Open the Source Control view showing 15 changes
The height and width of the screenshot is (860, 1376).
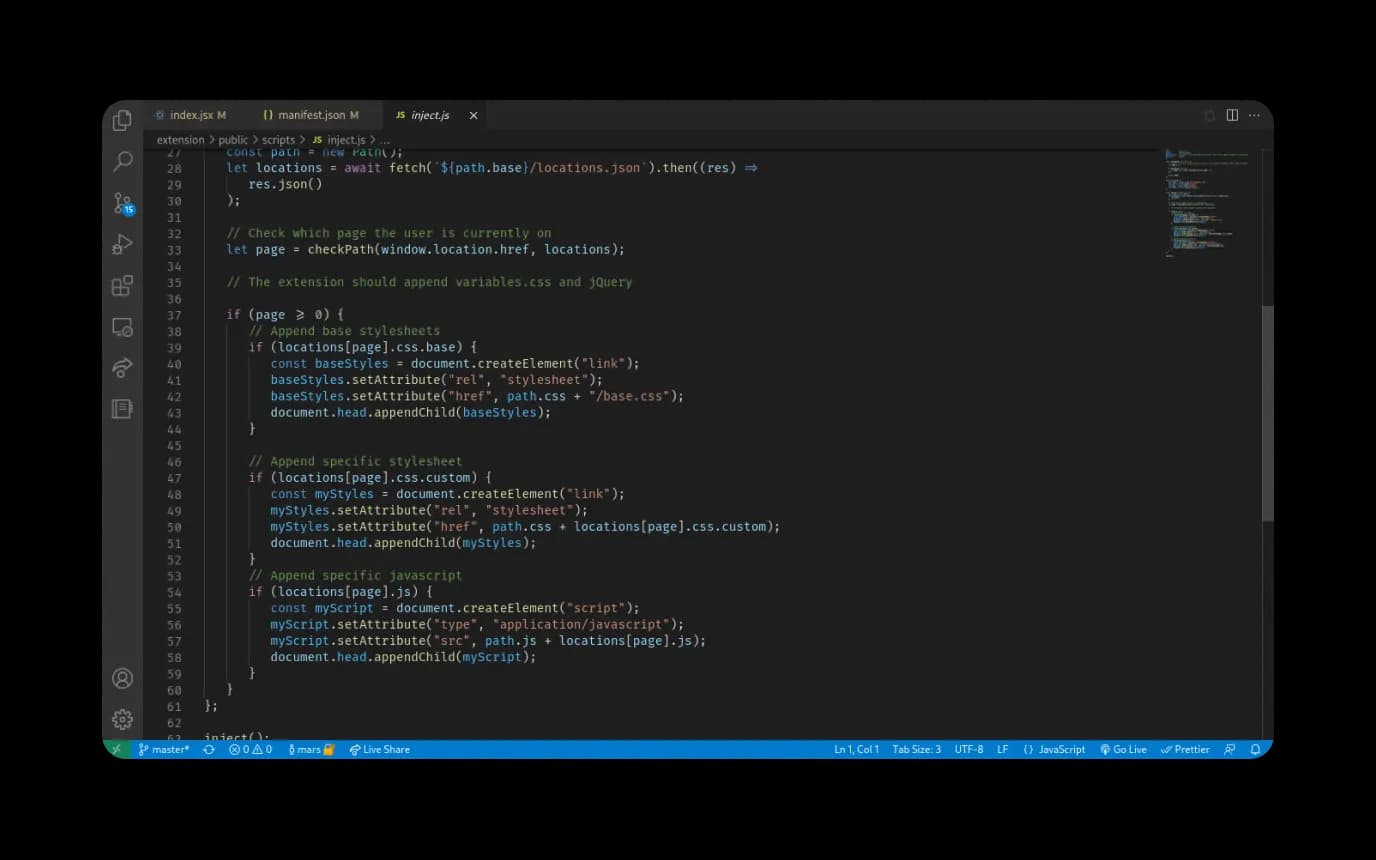(122, 202)
